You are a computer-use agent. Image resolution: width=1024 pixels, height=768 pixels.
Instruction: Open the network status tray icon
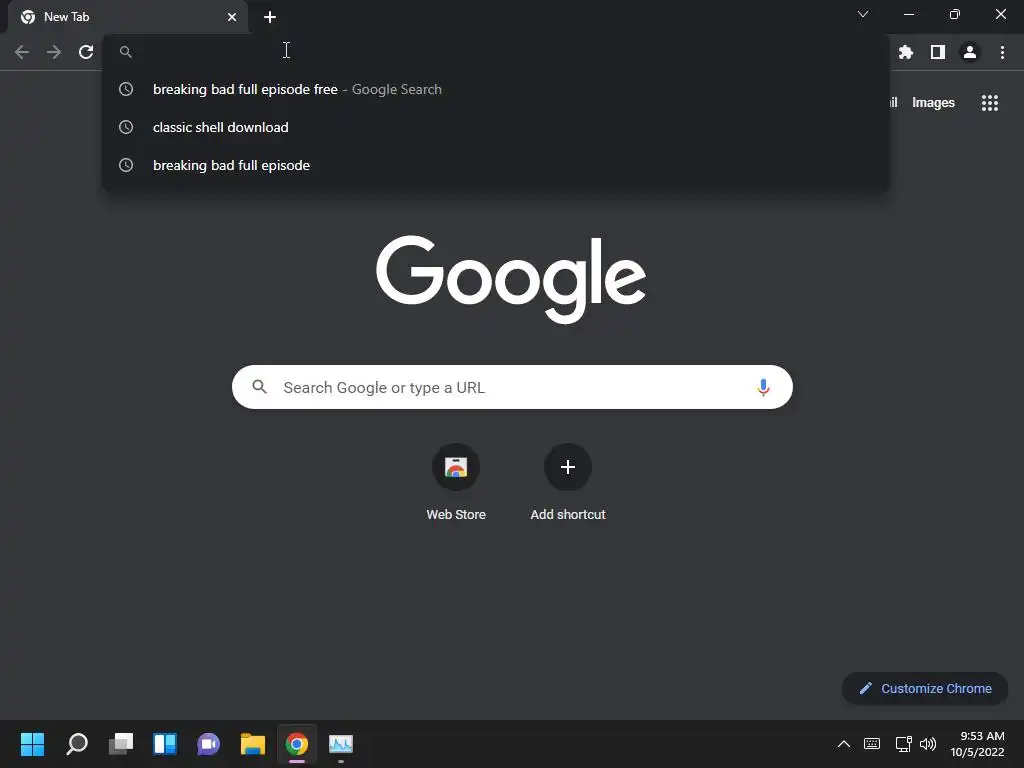903,744
